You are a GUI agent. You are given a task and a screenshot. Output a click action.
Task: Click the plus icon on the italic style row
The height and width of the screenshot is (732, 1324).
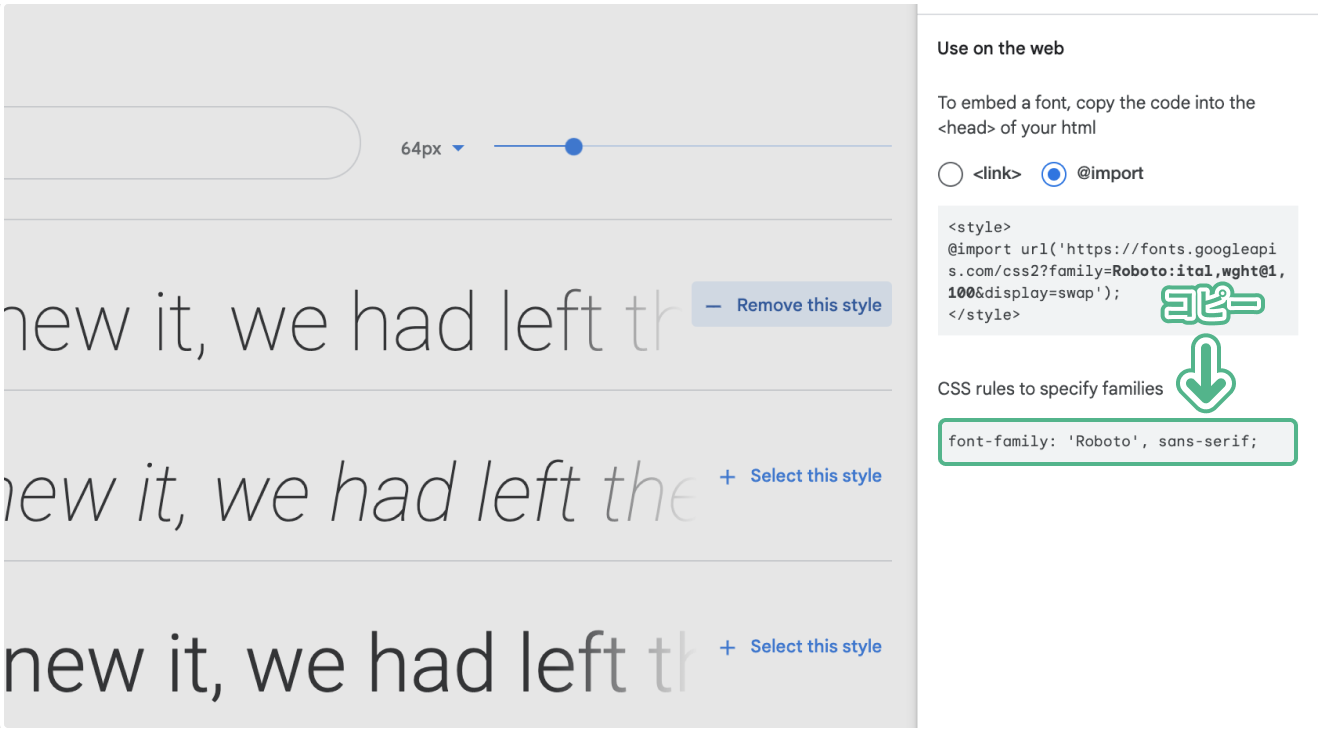tap(727, 477)
